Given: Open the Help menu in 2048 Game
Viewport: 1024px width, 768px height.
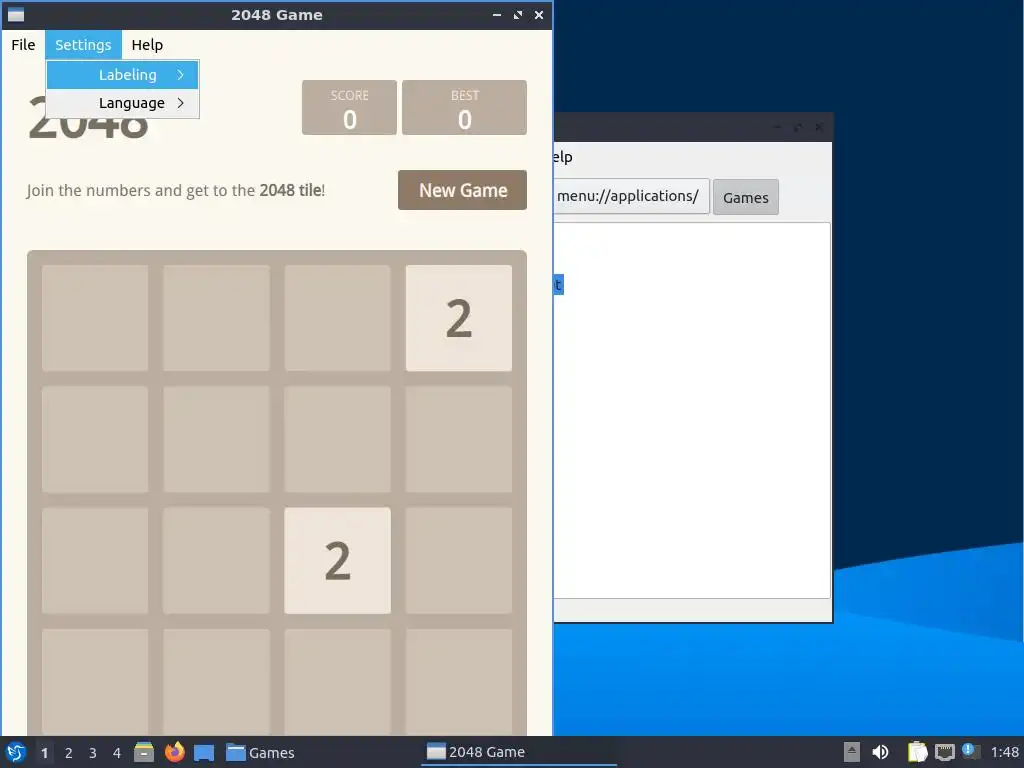Looking at the screenshot, I should click(147, 45).
